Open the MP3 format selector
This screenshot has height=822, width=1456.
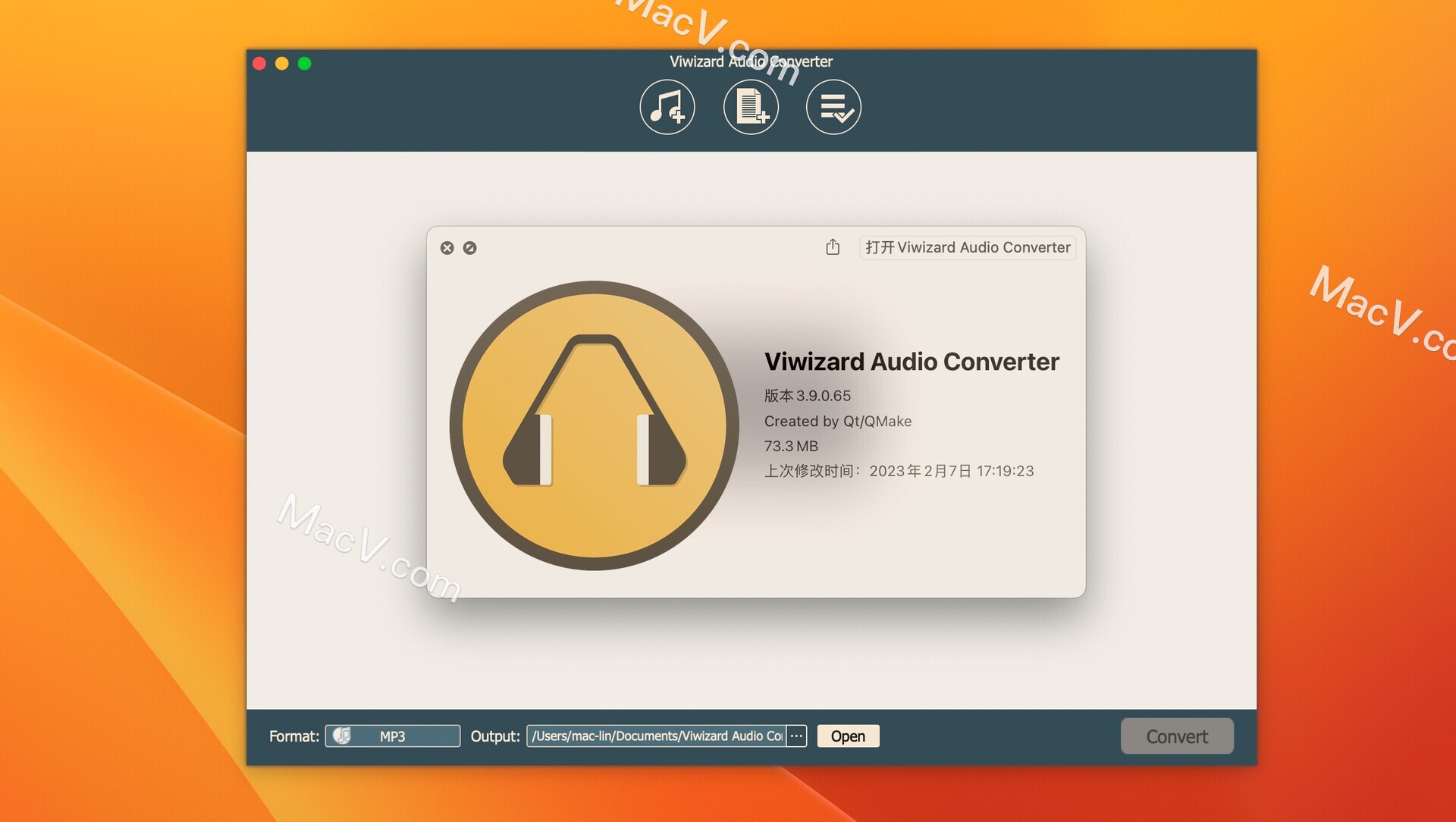coord(393,736)
